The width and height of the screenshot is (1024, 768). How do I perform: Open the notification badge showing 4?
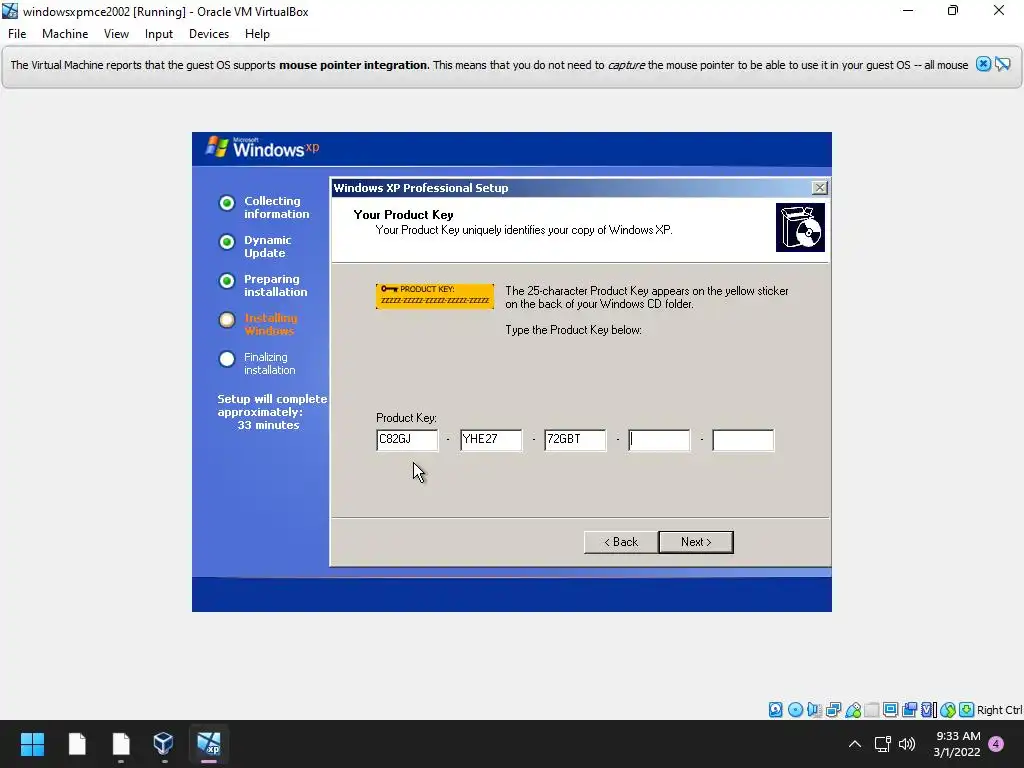click(996, 744)
